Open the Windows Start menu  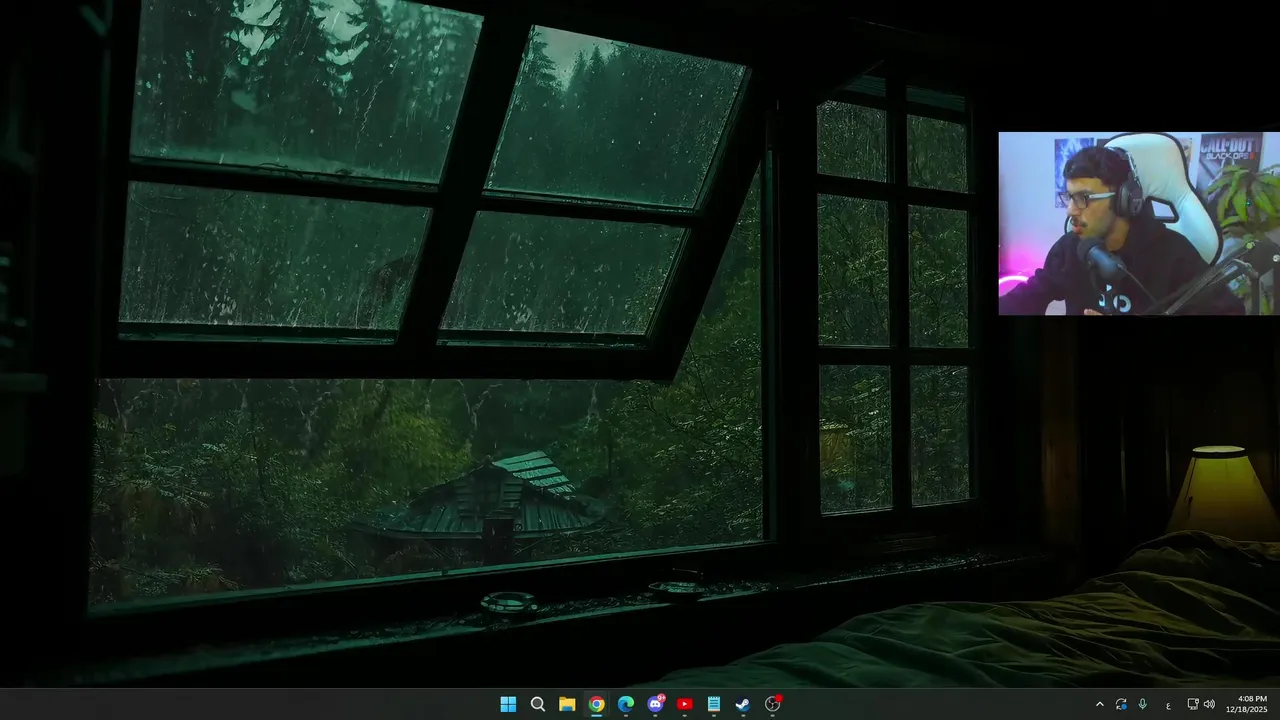click(x=508, y=704)
